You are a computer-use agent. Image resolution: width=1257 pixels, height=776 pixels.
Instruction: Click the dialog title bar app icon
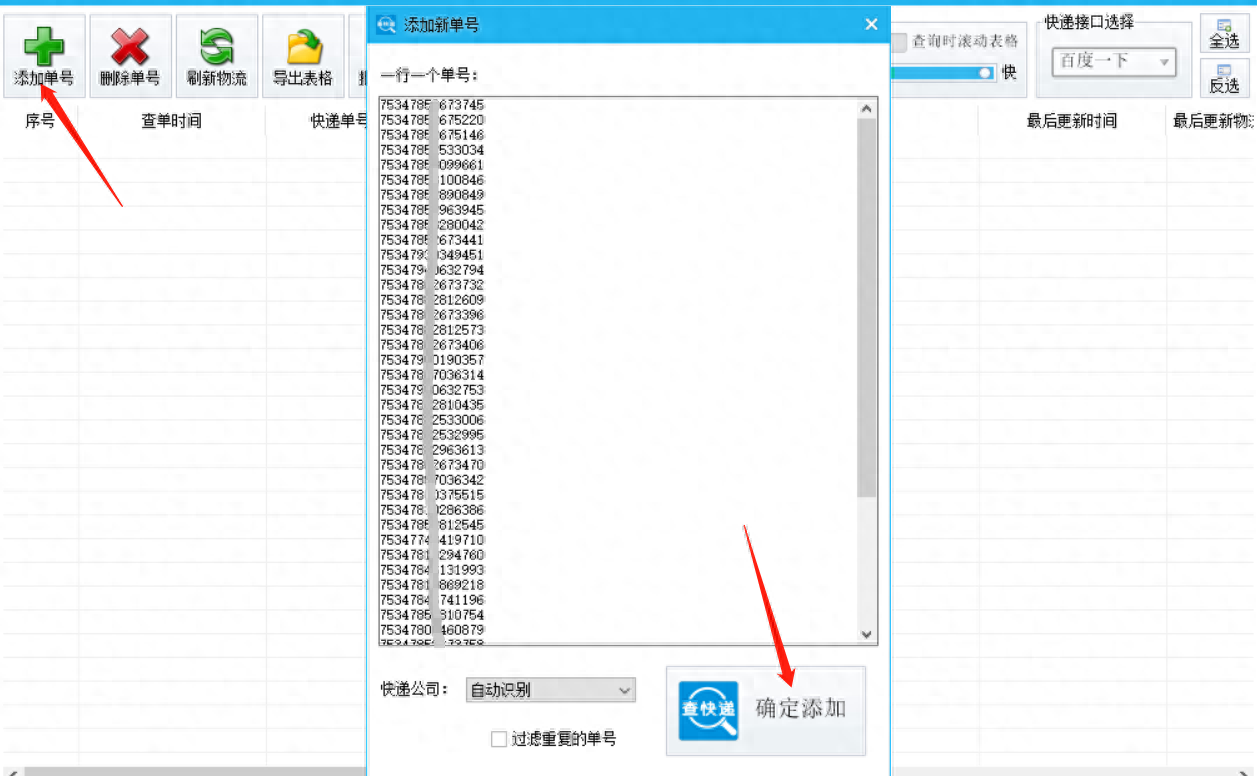386,24
